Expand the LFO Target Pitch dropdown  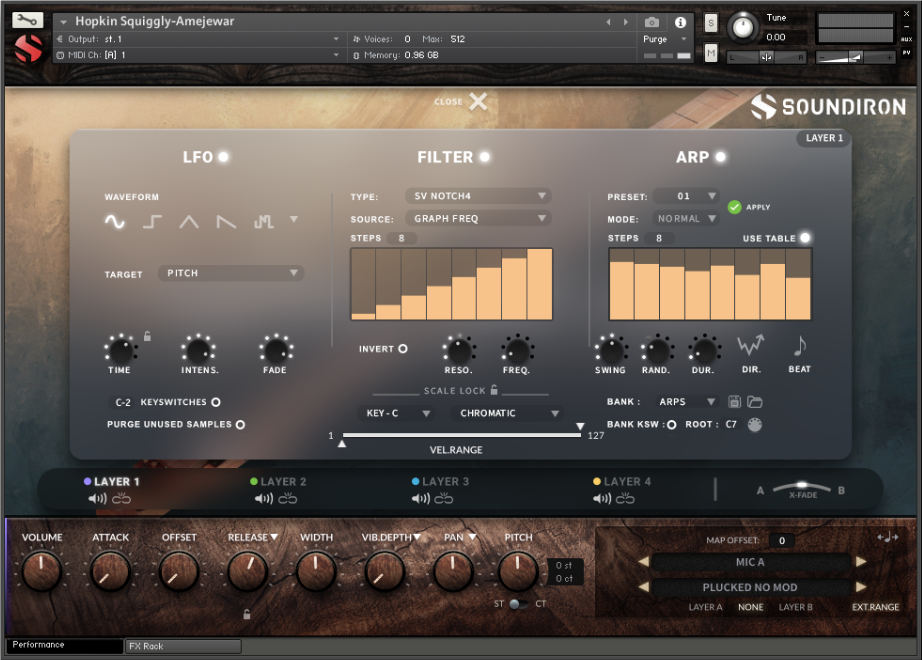(231, 273)
